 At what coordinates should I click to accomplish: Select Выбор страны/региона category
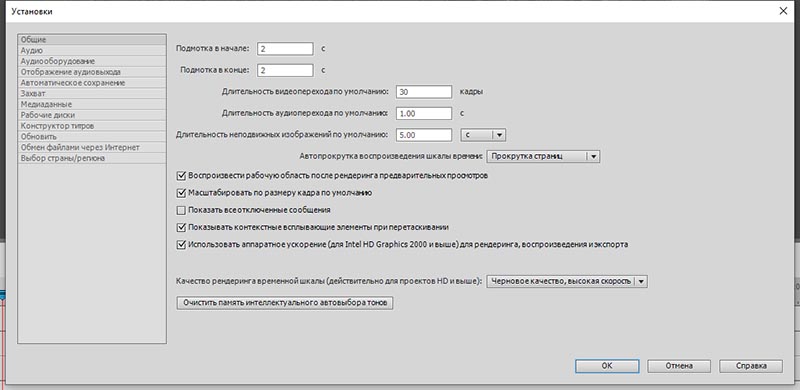[92, 158]
